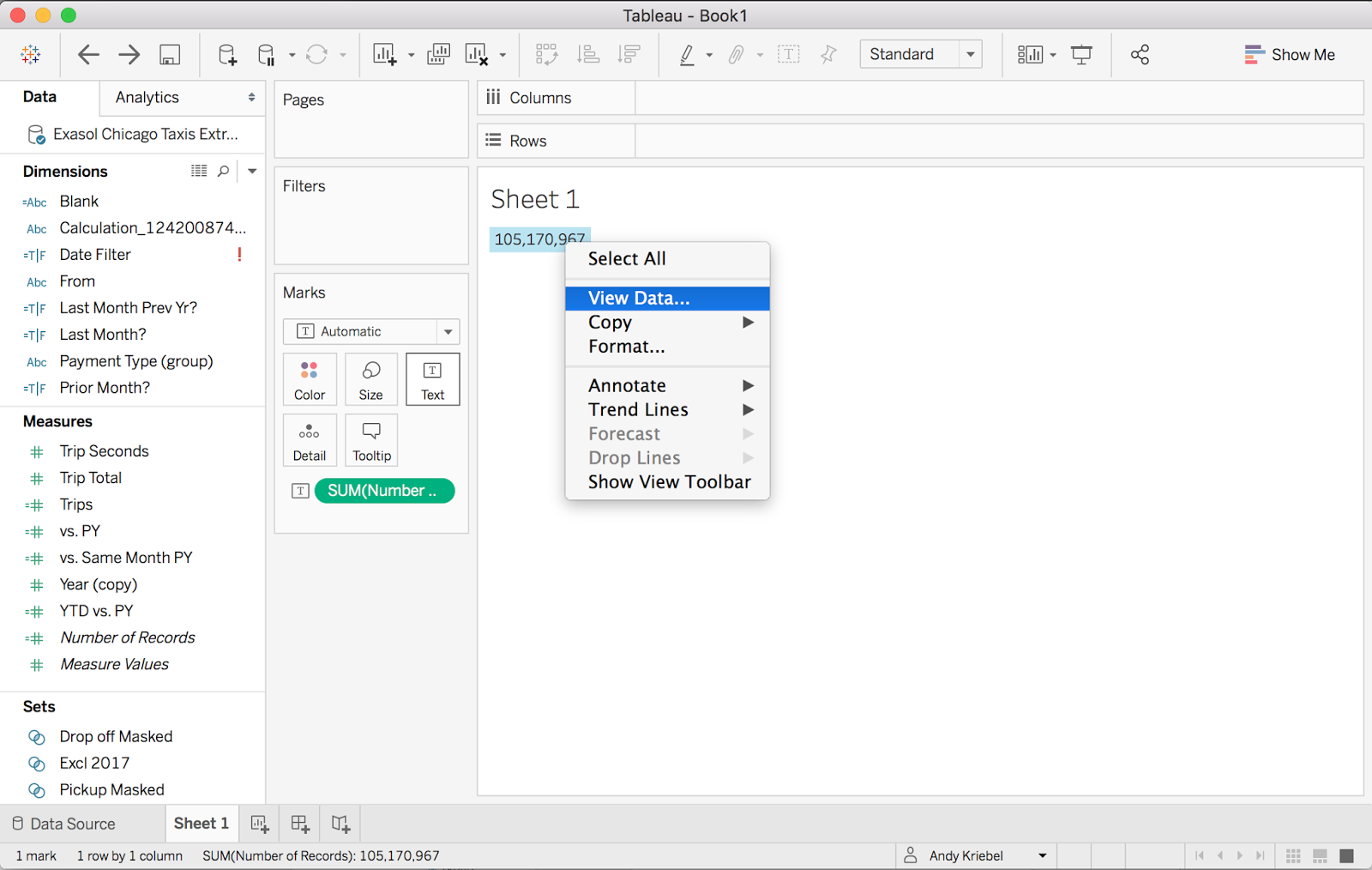
Task: Pause auto updates icon in toolbar
Action: click(267, 55)
